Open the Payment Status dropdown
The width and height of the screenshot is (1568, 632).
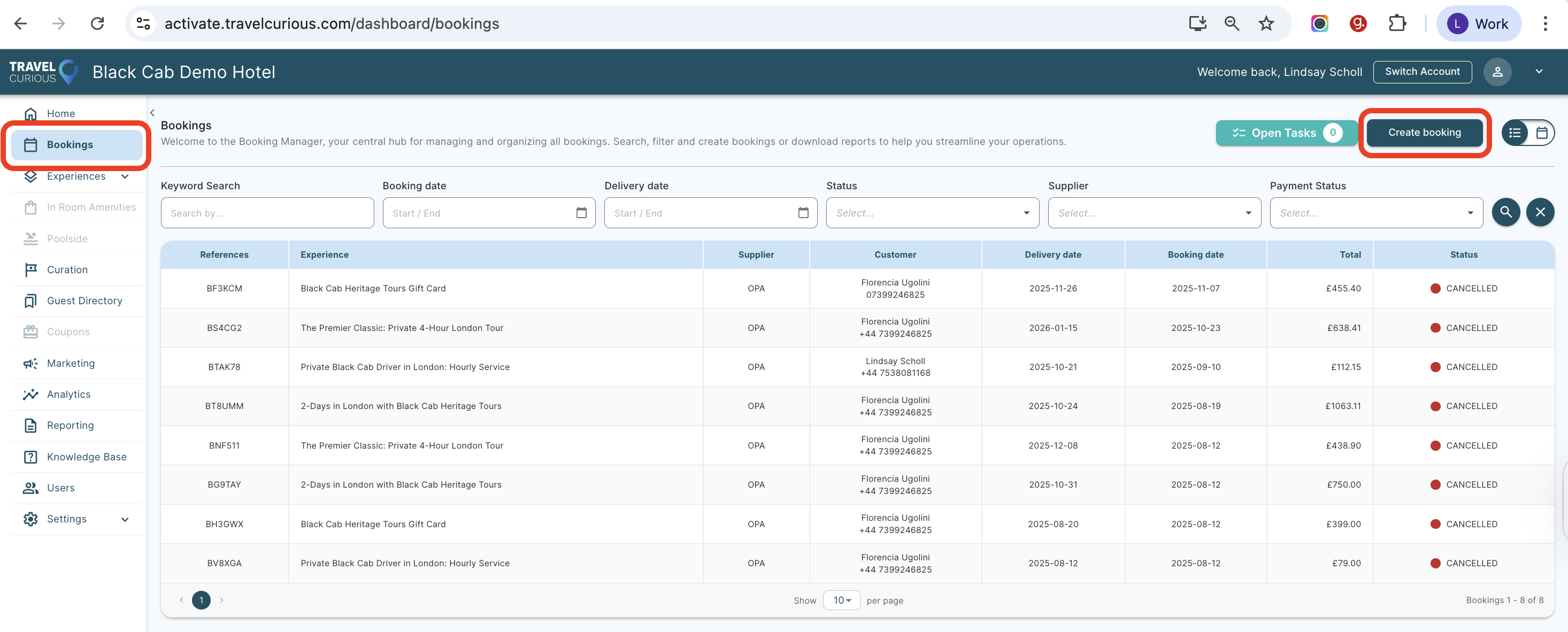pyautogui.click(x=1375, y=212)
